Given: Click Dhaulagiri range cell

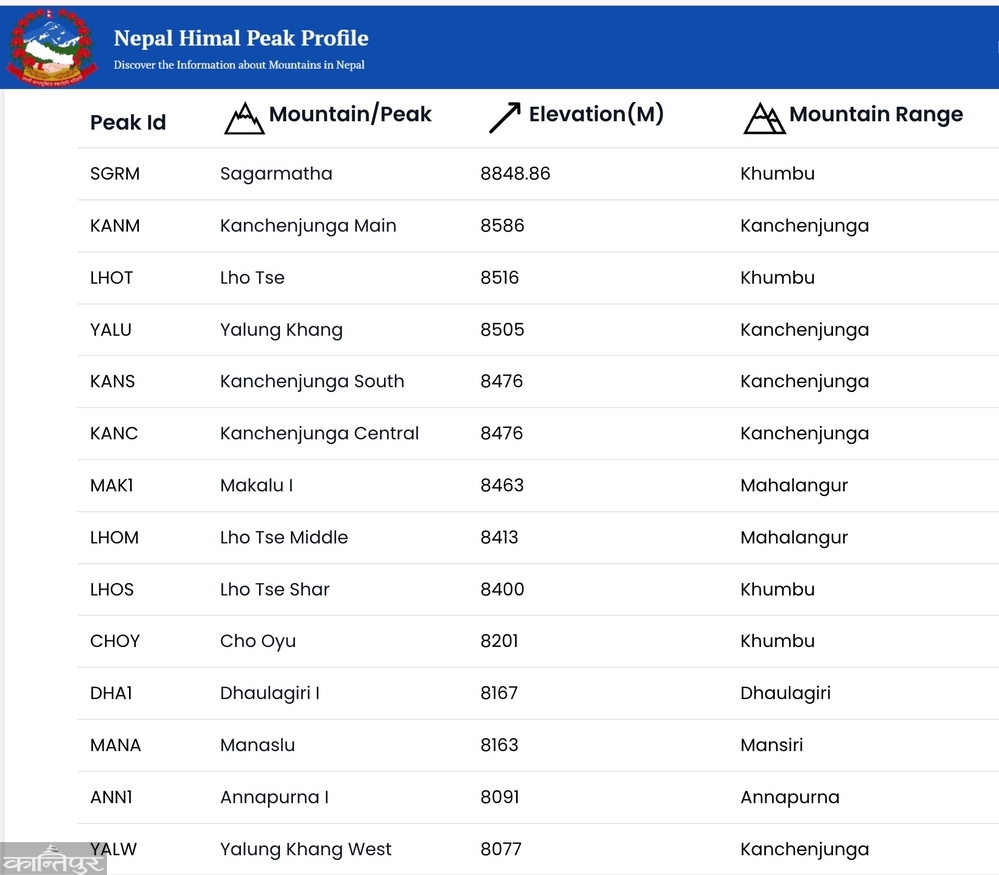Looking at the screenshot, I should click(x=785, y=694).
